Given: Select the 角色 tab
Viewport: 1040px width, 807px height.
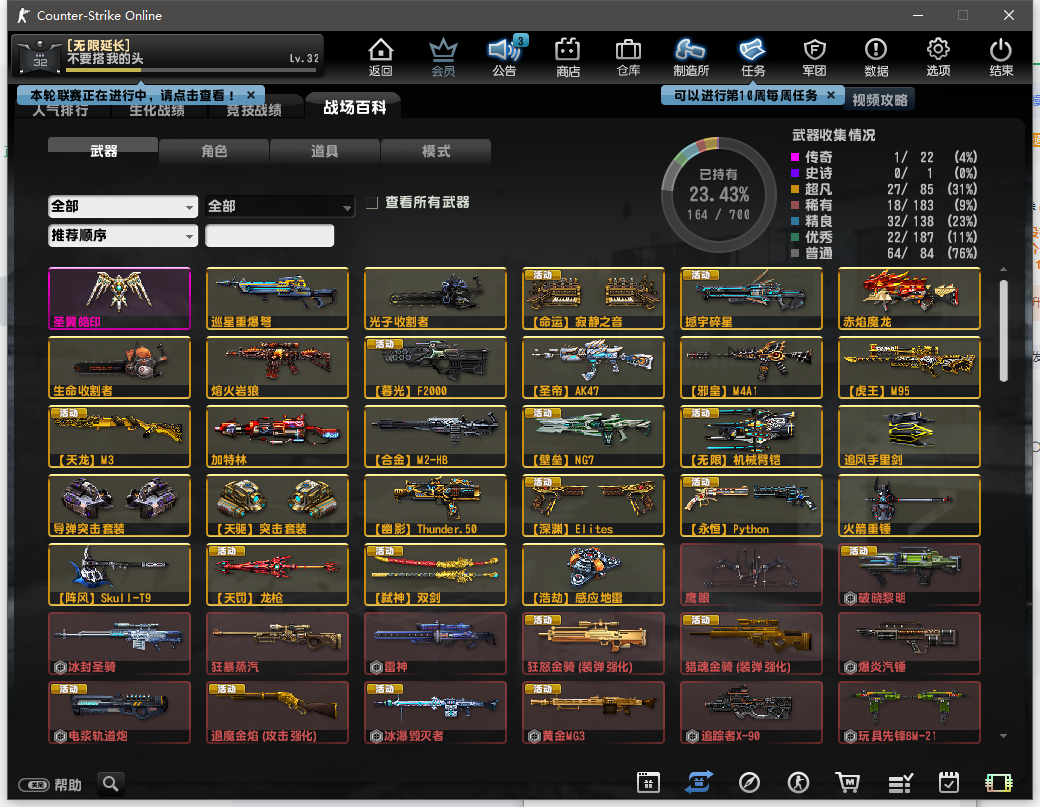Looking at the screenshot, I should click(214, 151).
